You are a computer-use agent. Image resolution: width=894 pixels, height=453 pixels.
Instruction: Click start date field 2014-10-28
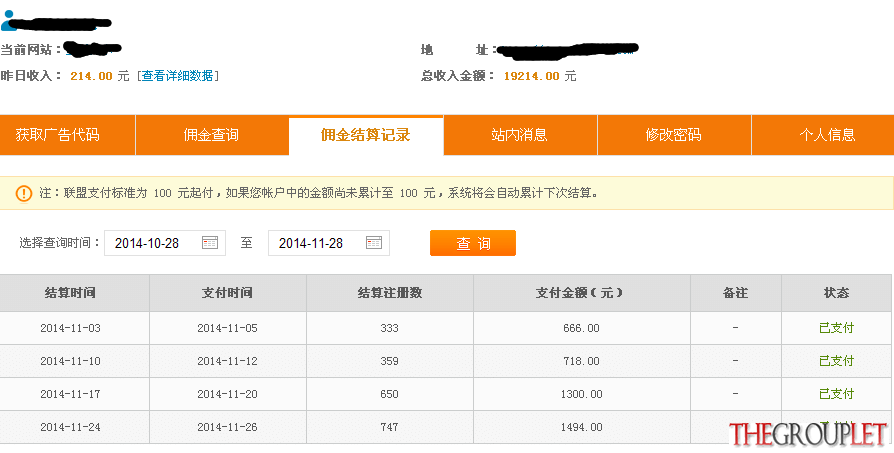click(x=165, y=243)
